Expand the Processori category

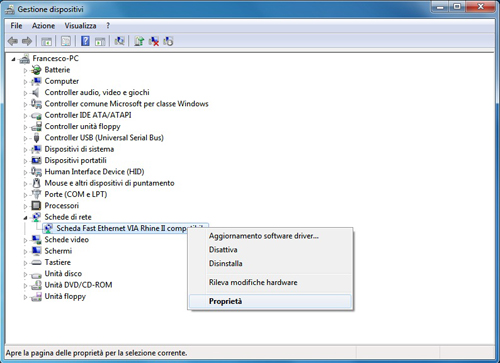[x=25, y=206]
